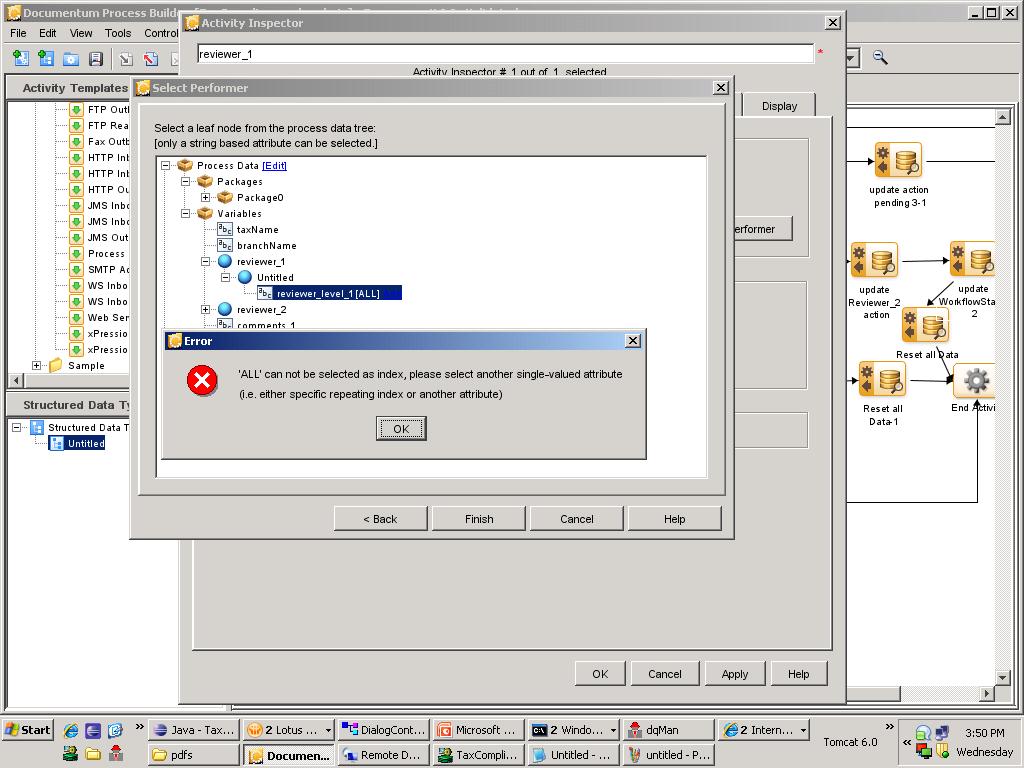
Task: Open the Edit link next to Process Data
Action: (274, 166)
